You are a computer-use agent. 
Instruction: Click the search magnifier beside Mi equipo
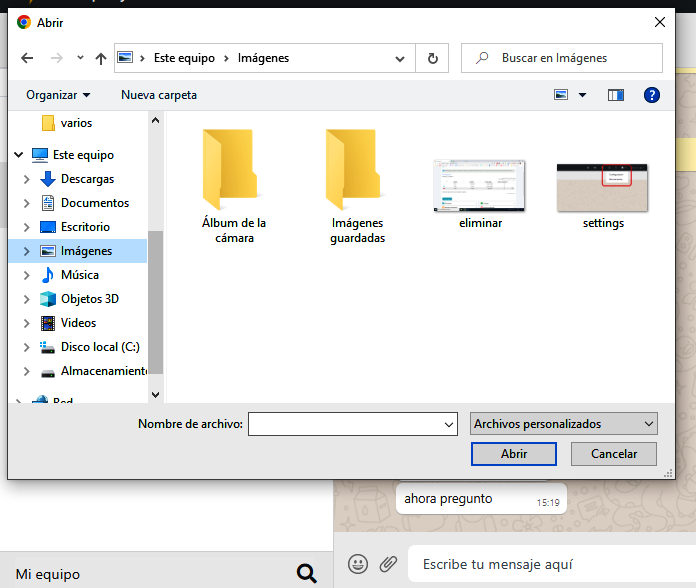[x=307, y=573]
